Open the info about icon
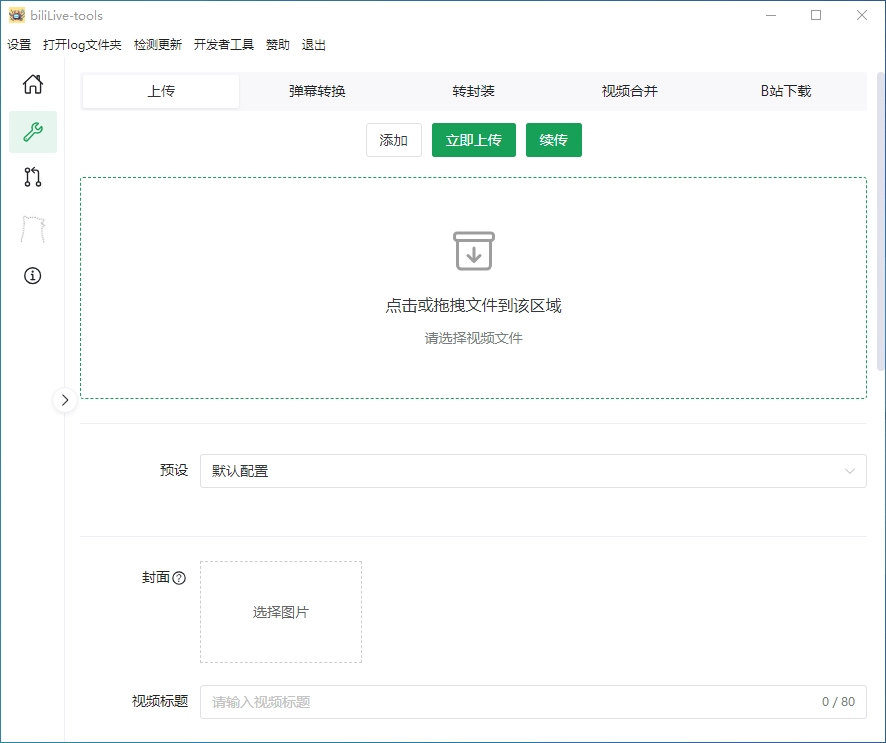Image resolution: width=886 pixels, height=743 pixels. click(33, 276)
